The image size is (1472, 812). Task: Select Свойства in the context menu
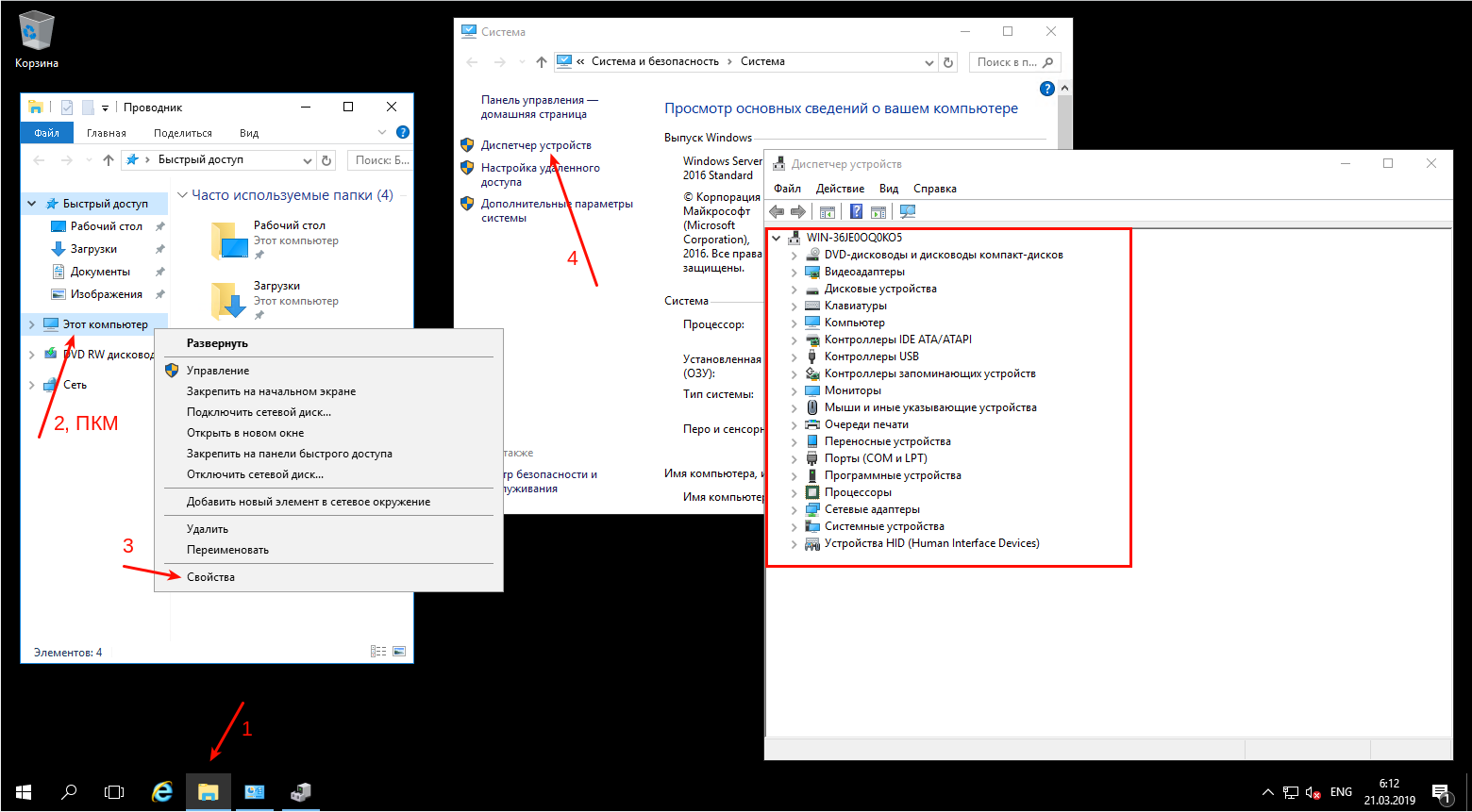[210, 577]
